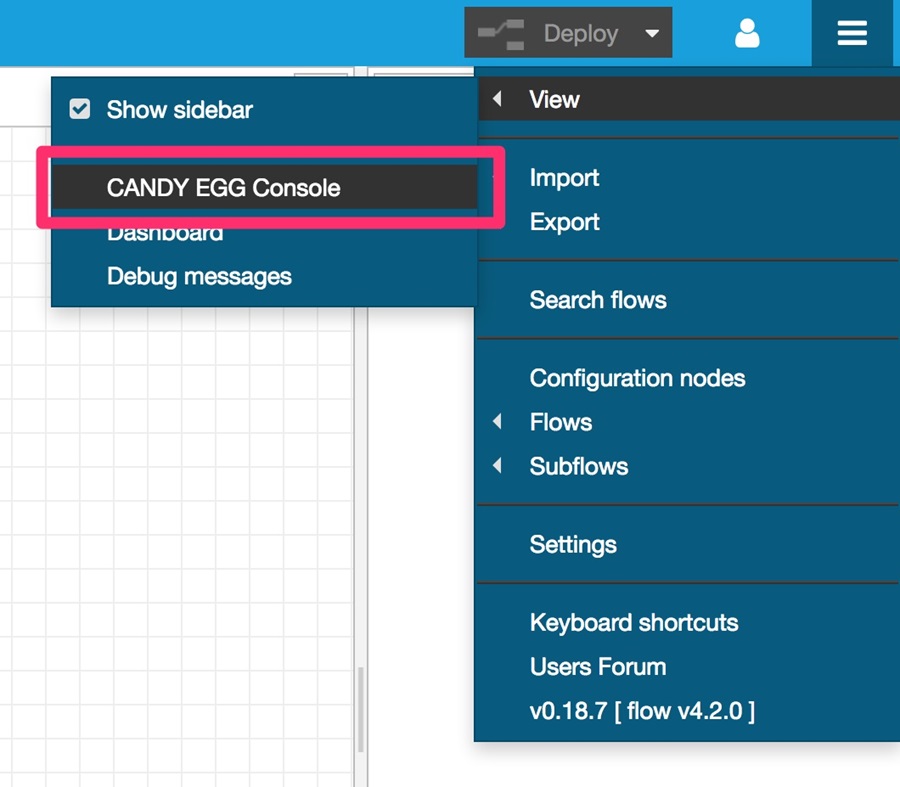900x787 pixels.
Task: Open the Export menu item
Action: pos(689,222)
